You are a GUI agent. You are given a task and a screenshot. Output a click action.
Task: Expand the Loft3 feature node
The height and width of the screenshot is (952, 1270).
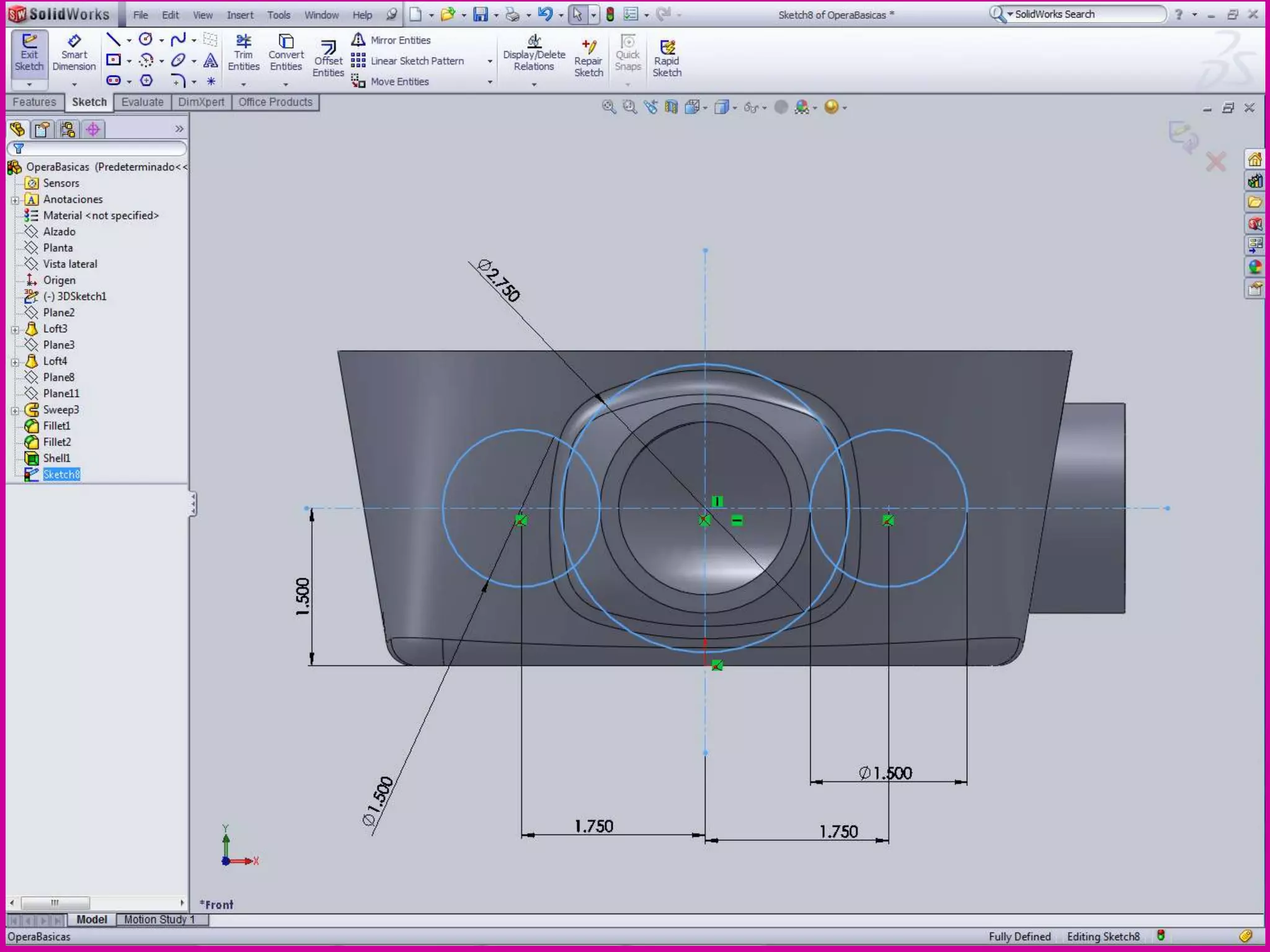tap(15, 329)
